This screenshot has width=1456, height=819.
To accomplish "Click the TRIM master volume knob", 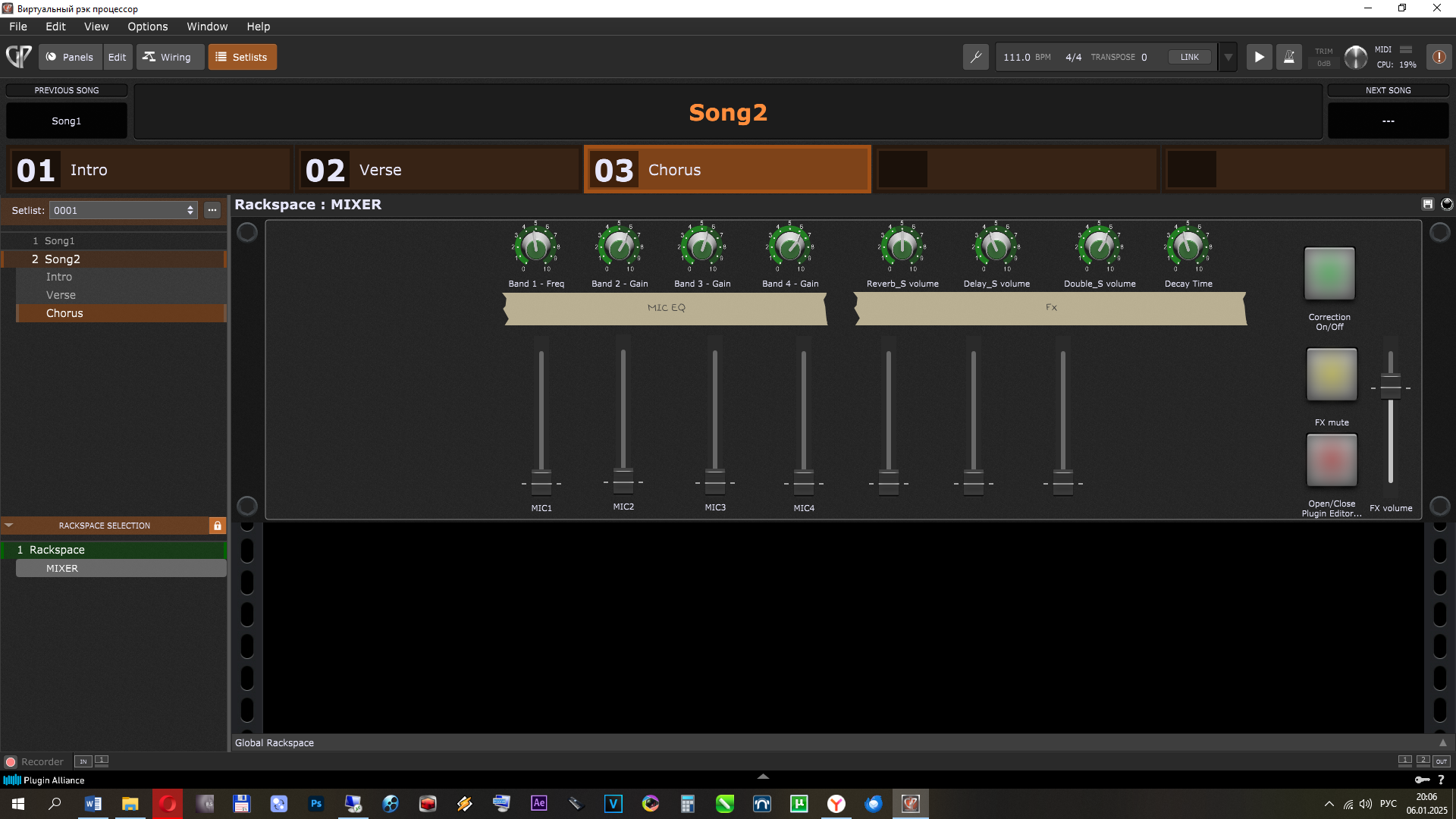I will tap(1355, 57).
